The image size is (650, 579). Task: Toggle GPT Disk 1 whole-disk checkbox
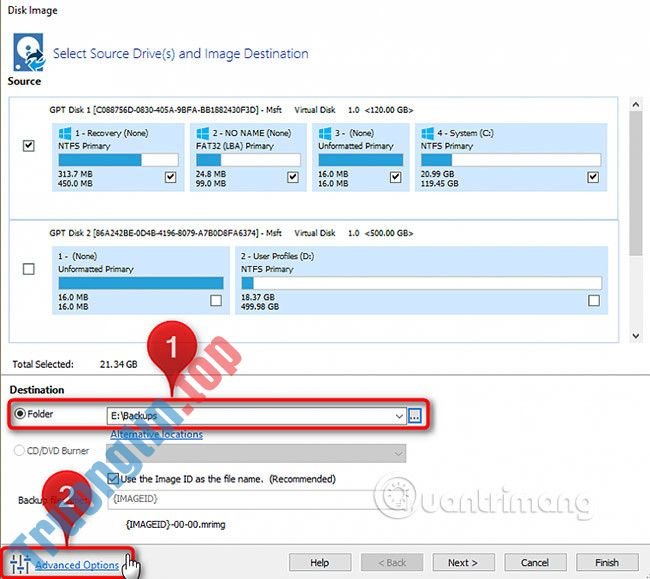(29, 145)
